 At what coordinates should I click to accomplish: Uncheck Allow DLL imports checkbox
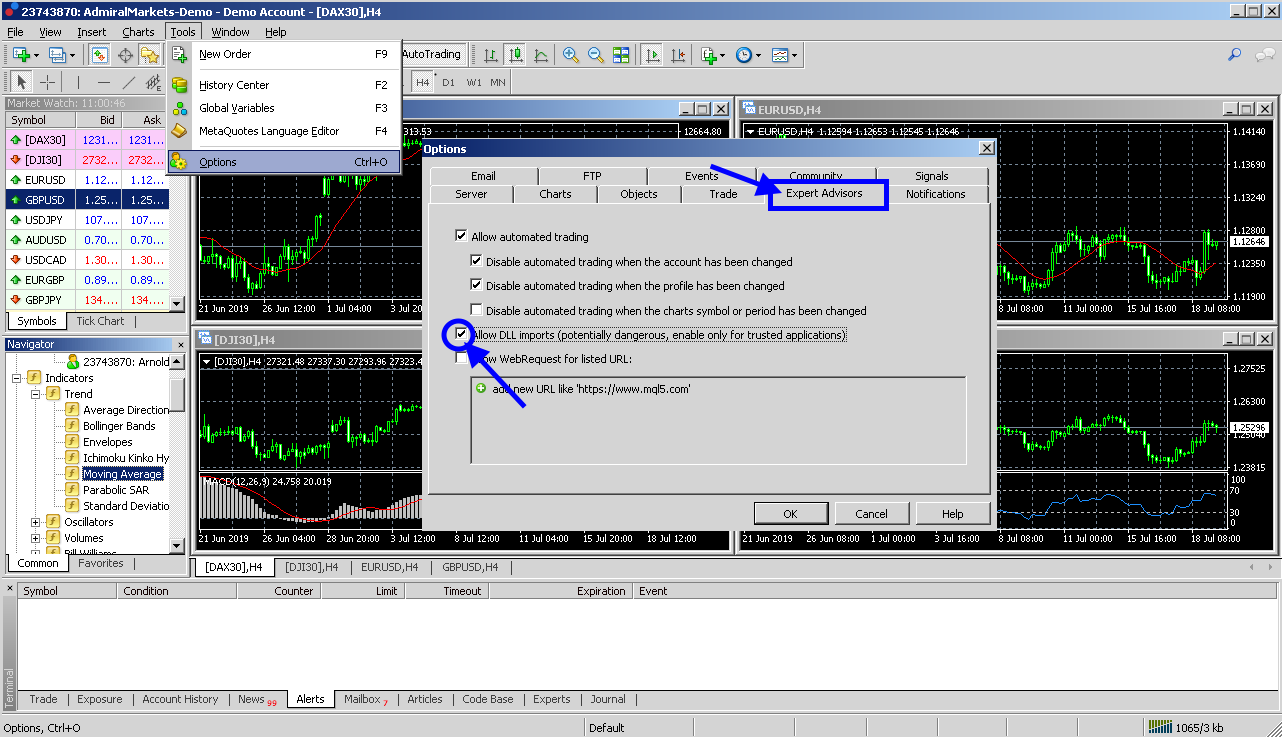[461, 334]
